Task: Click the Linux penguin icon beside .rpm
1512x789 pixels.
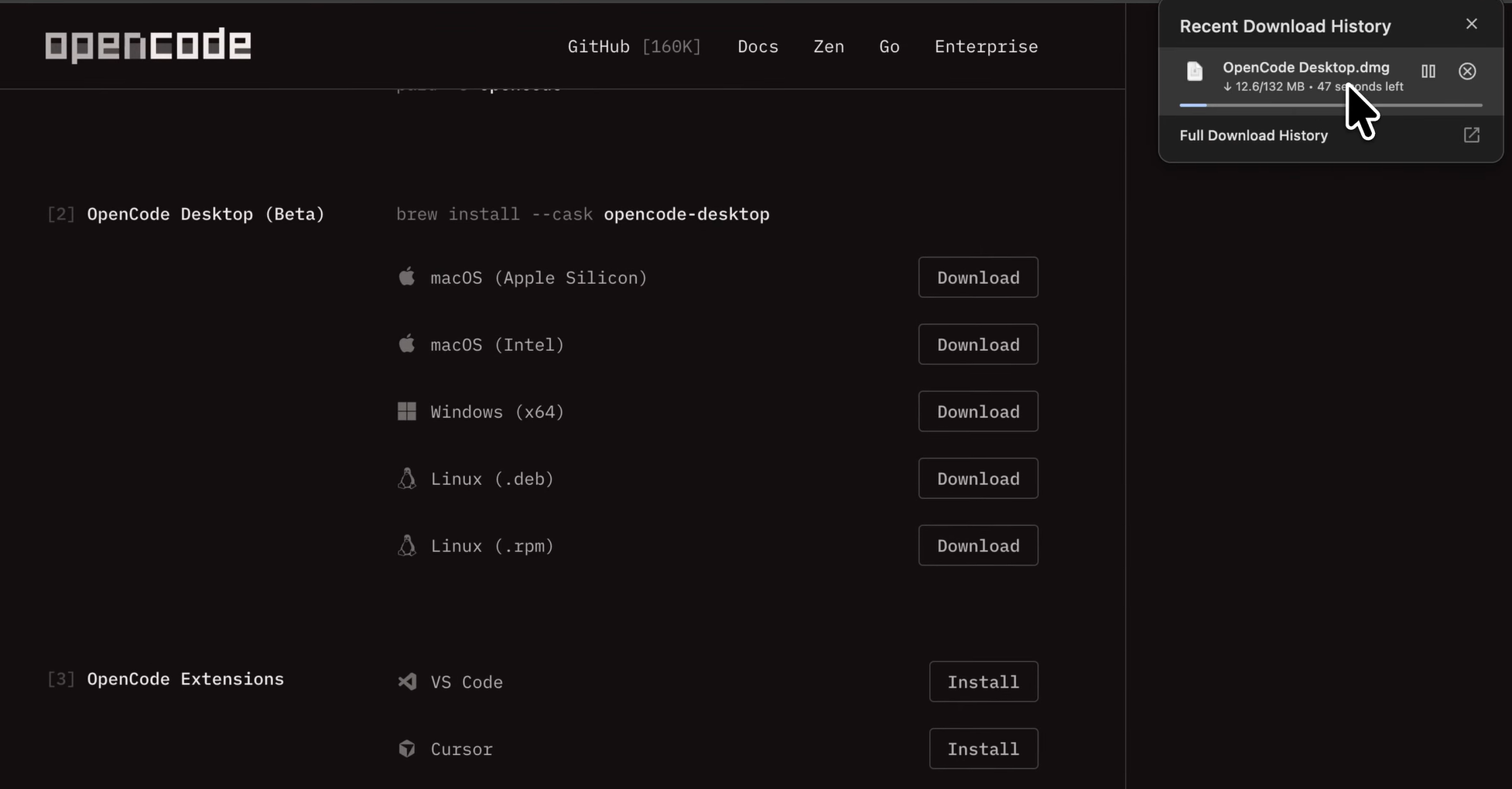Action: [x=406, y=545]
